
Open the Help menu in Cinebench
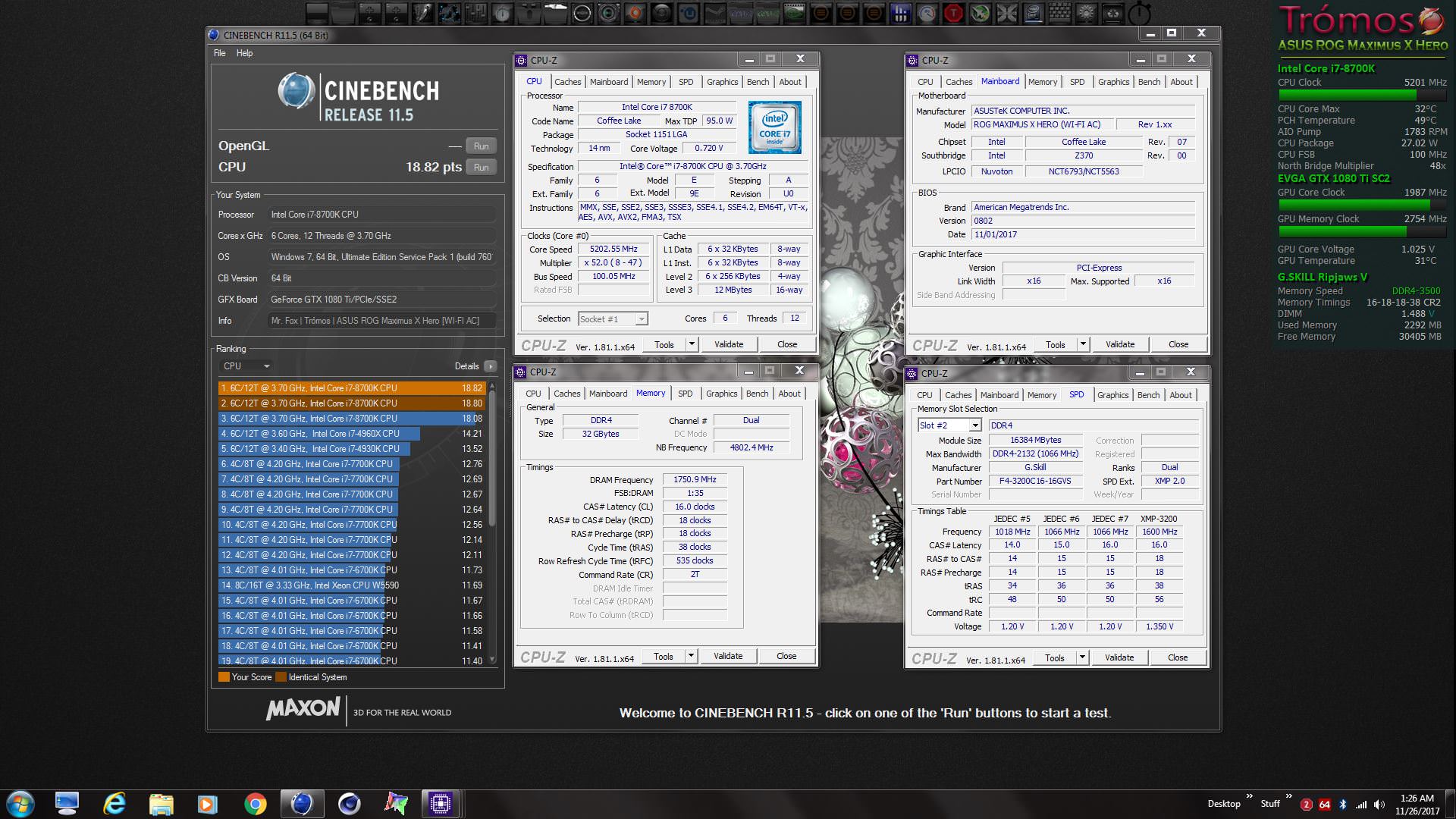pyautogui.click(x=244, y=53)
